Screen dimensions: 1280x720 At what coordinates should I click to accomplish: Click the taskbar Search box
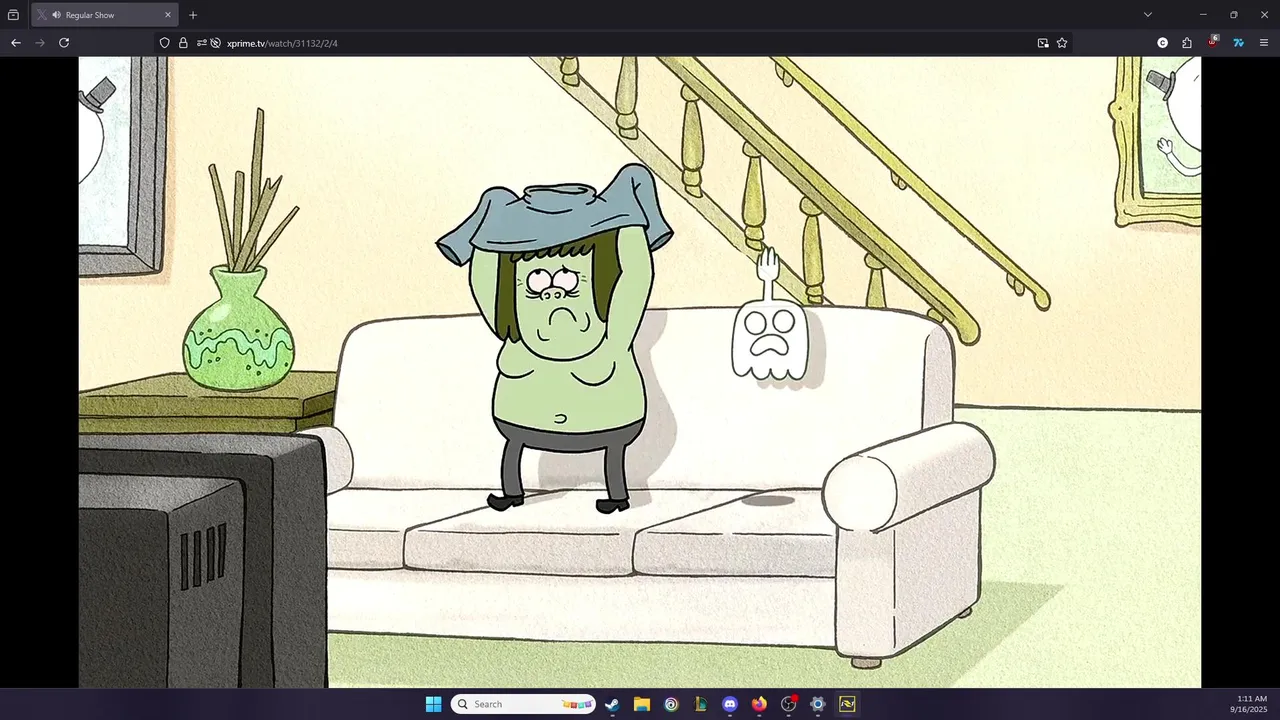(x=523, y=704)
